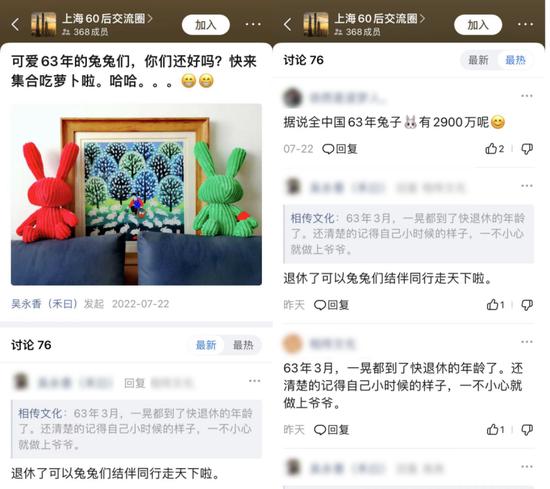Like the 一不小心就做上爷爷 comment
550x489 pixels.
495,430
